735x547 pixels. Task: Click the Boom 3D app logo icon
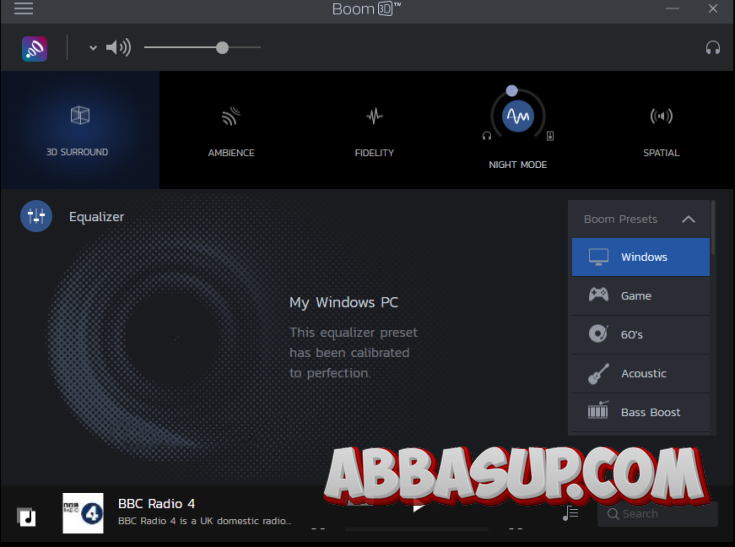point(34,49)
